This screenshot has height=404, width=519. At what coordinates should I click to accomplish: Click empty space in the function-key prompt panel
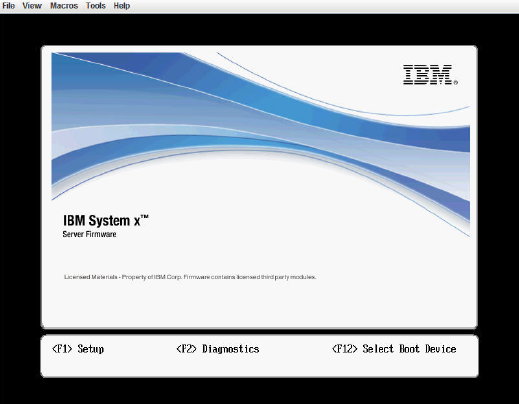(259, 367)
